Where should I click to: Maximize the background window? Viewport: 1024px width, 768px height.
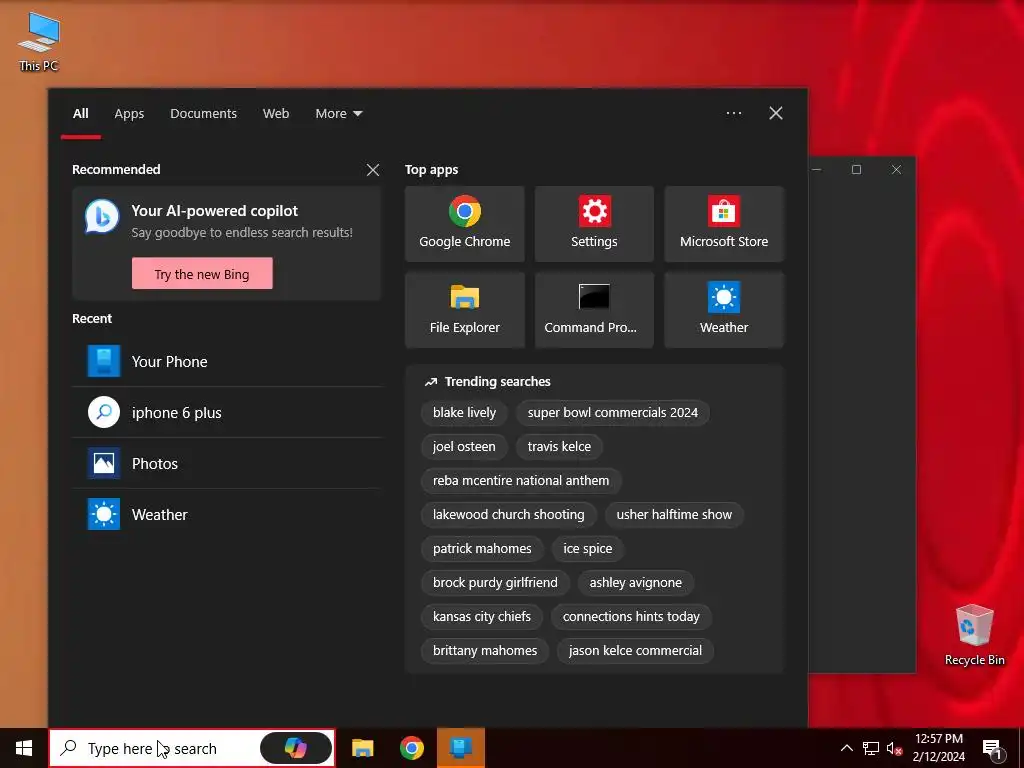[856, 170]
